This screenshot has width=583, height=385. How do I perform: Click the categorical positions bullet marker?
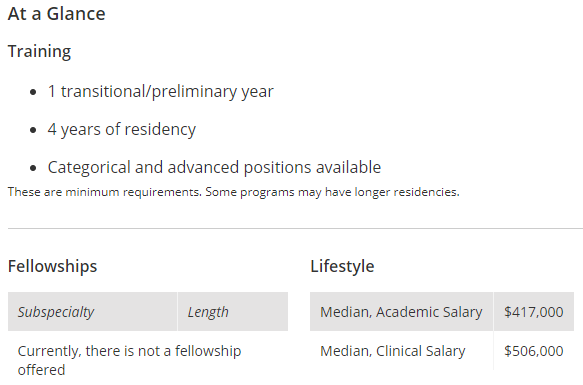tap(33, 168)
